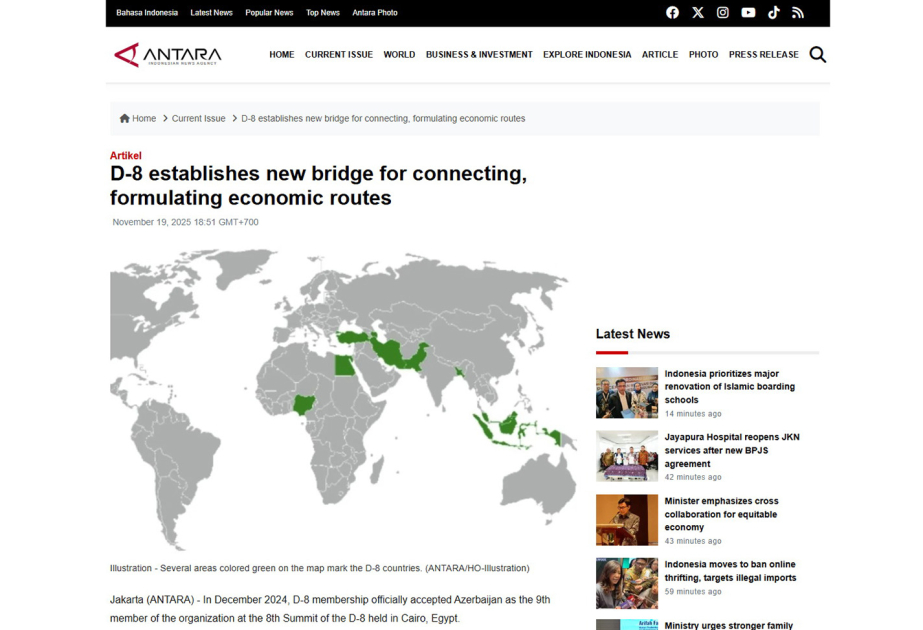Click the D-8 article breadcrumb text

point(383,118)
